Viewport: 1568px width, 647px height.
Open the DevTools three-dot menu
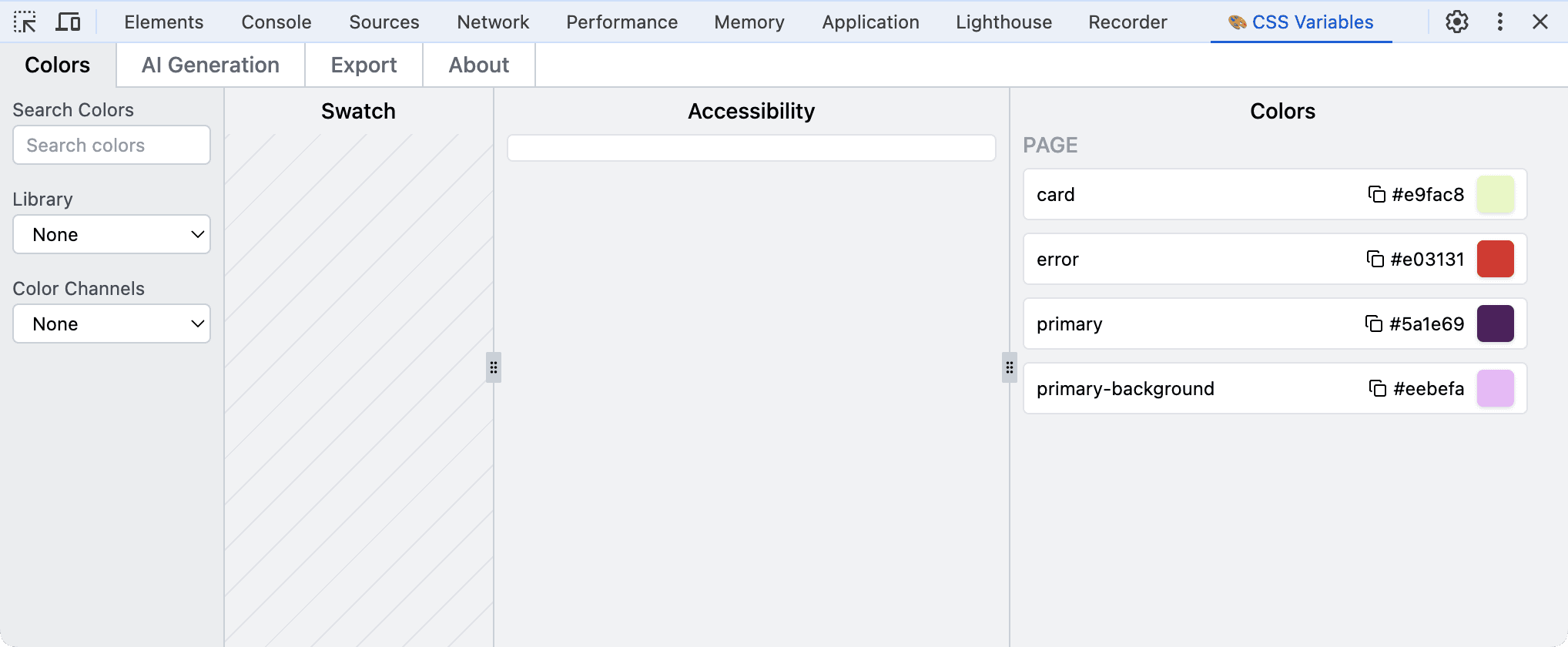(1499, 22)
